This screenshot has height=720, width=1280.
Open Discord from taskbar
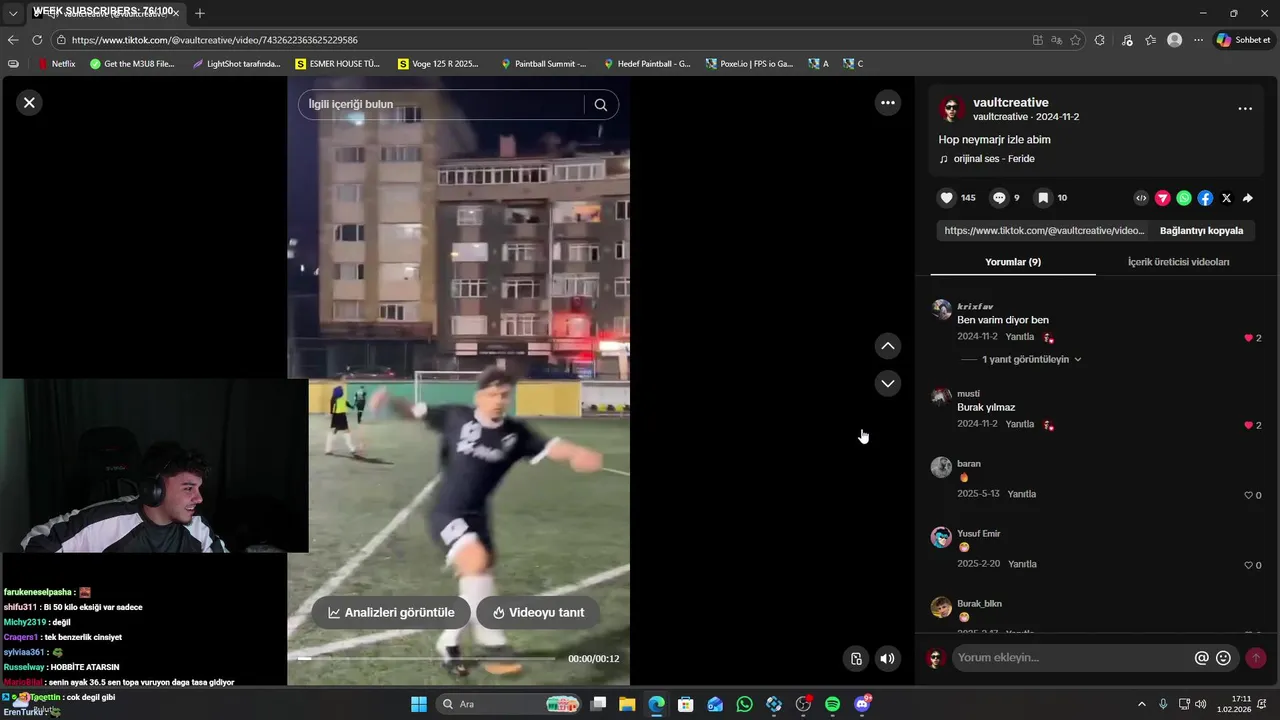point(862,704)
